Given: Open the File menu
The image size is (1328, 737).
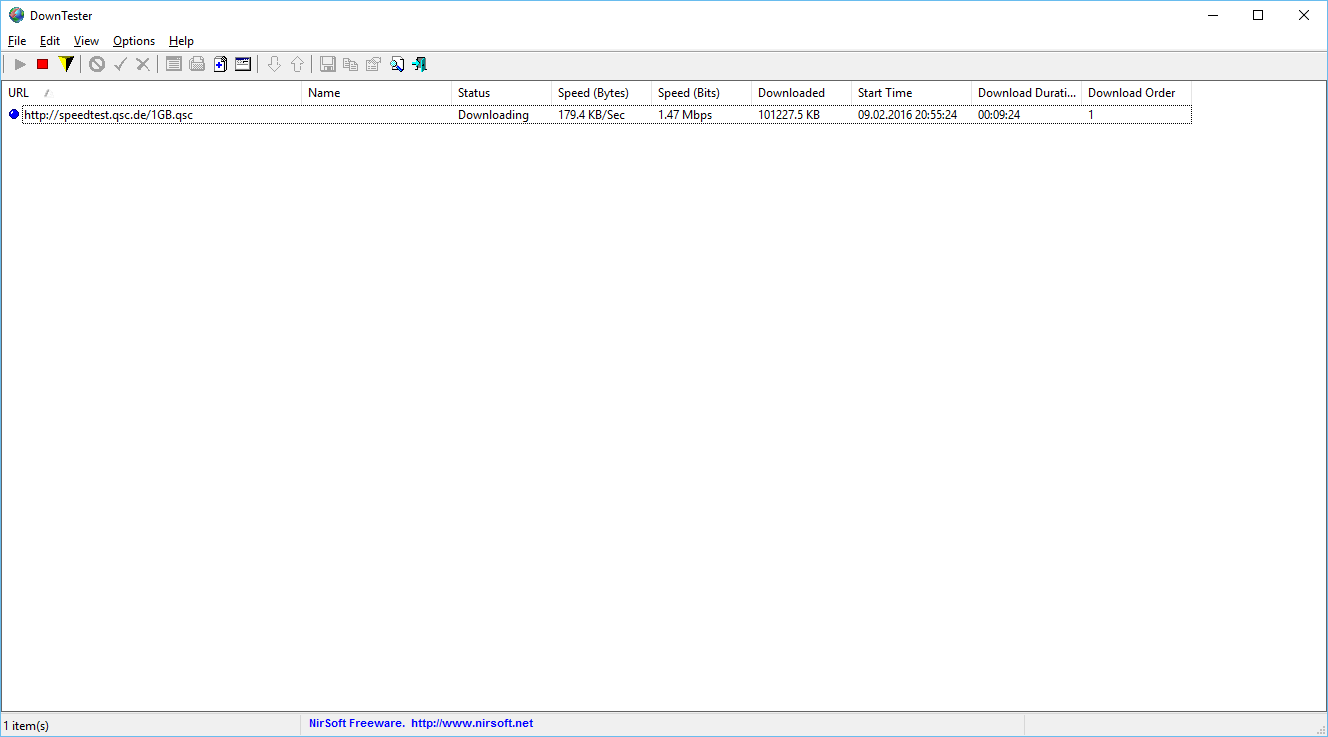Looking at the screenshot, I should (x=17, y=41).
